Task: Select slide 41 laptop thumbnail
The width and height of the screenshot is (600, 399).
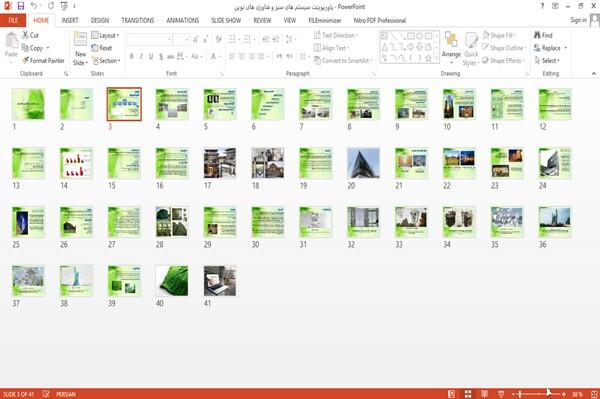Action: coord(220,281)
